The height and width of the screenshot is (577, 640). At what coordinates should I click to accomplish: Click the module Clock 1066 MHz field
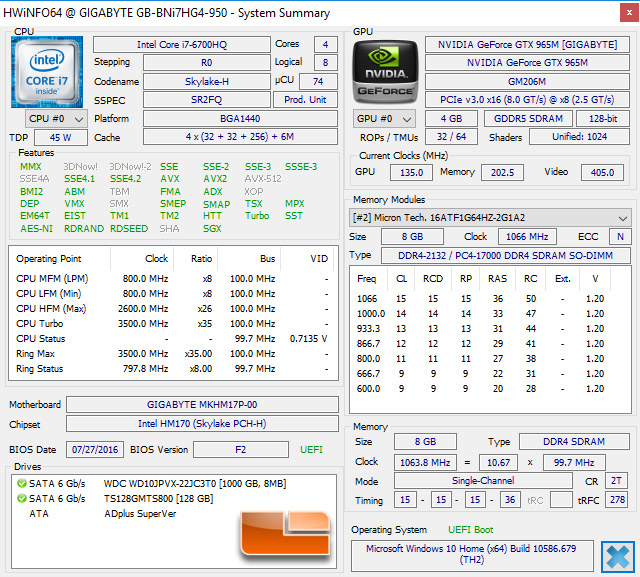coord(527,237)
